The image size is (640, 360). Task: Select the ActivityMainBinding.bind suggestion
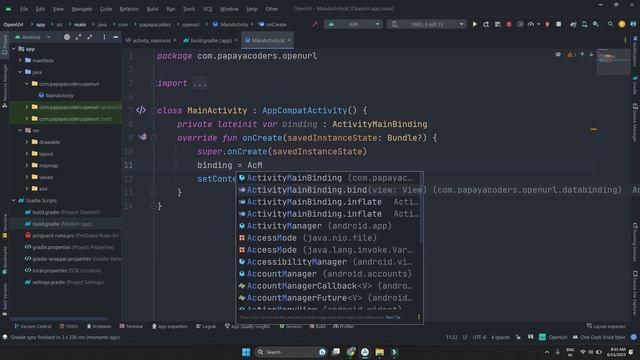[x=329, y=190]
